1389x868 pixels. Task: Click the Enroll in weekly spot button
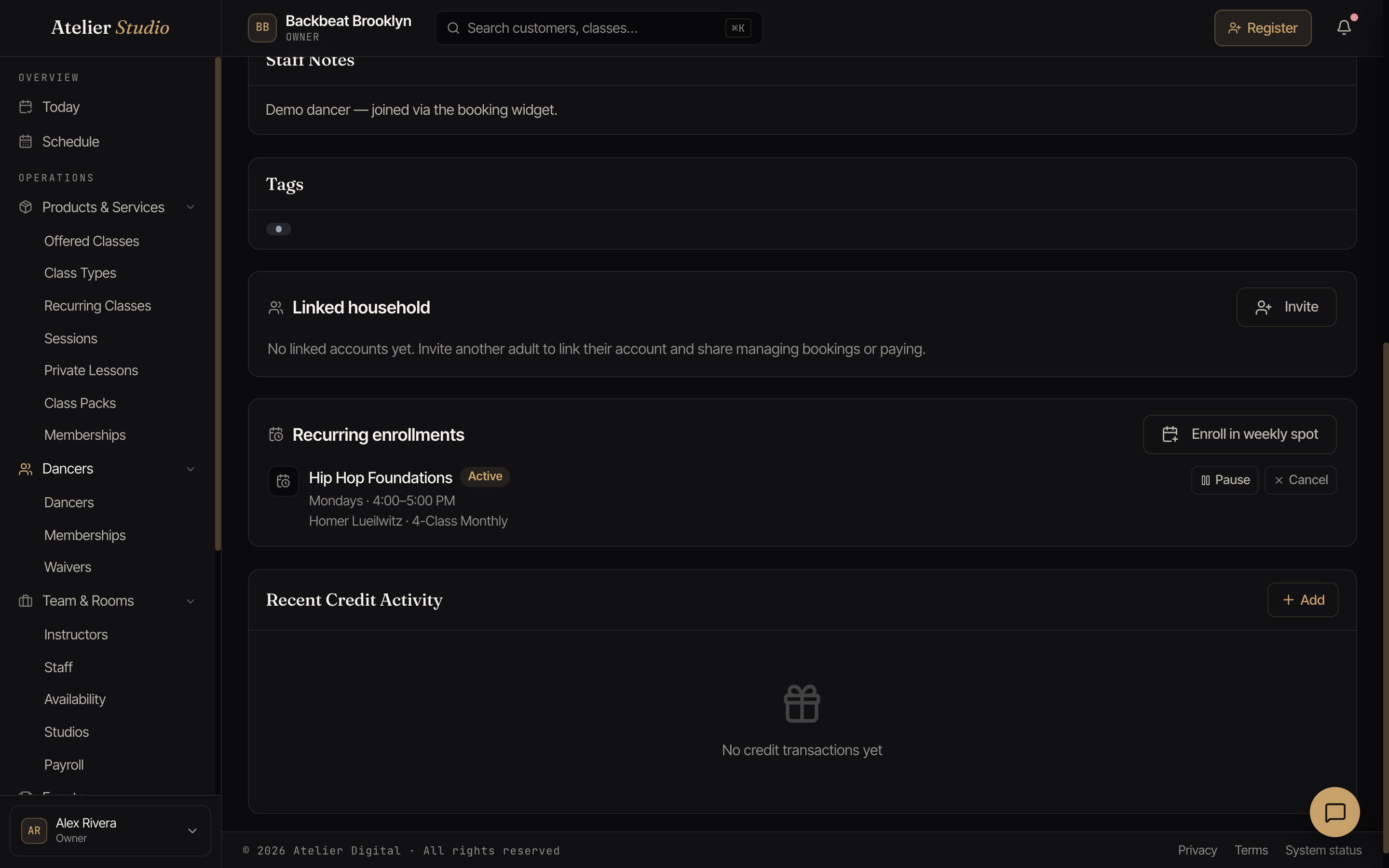1240,434
